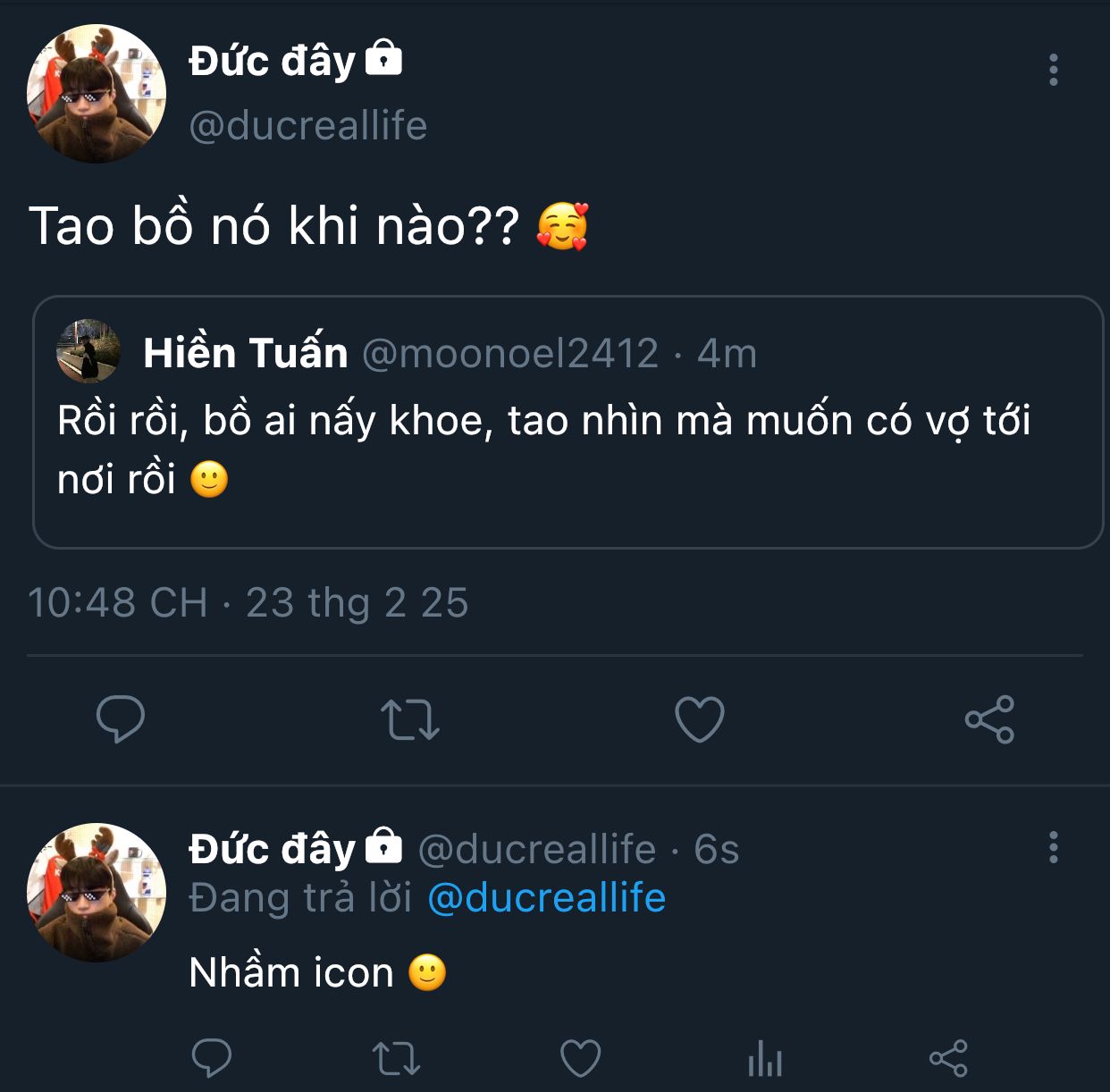Click the tweet timestamp "10:48 CH"
This screenshot has height=1092, width=1110.
pyautogui.click(x=118, y=602)
